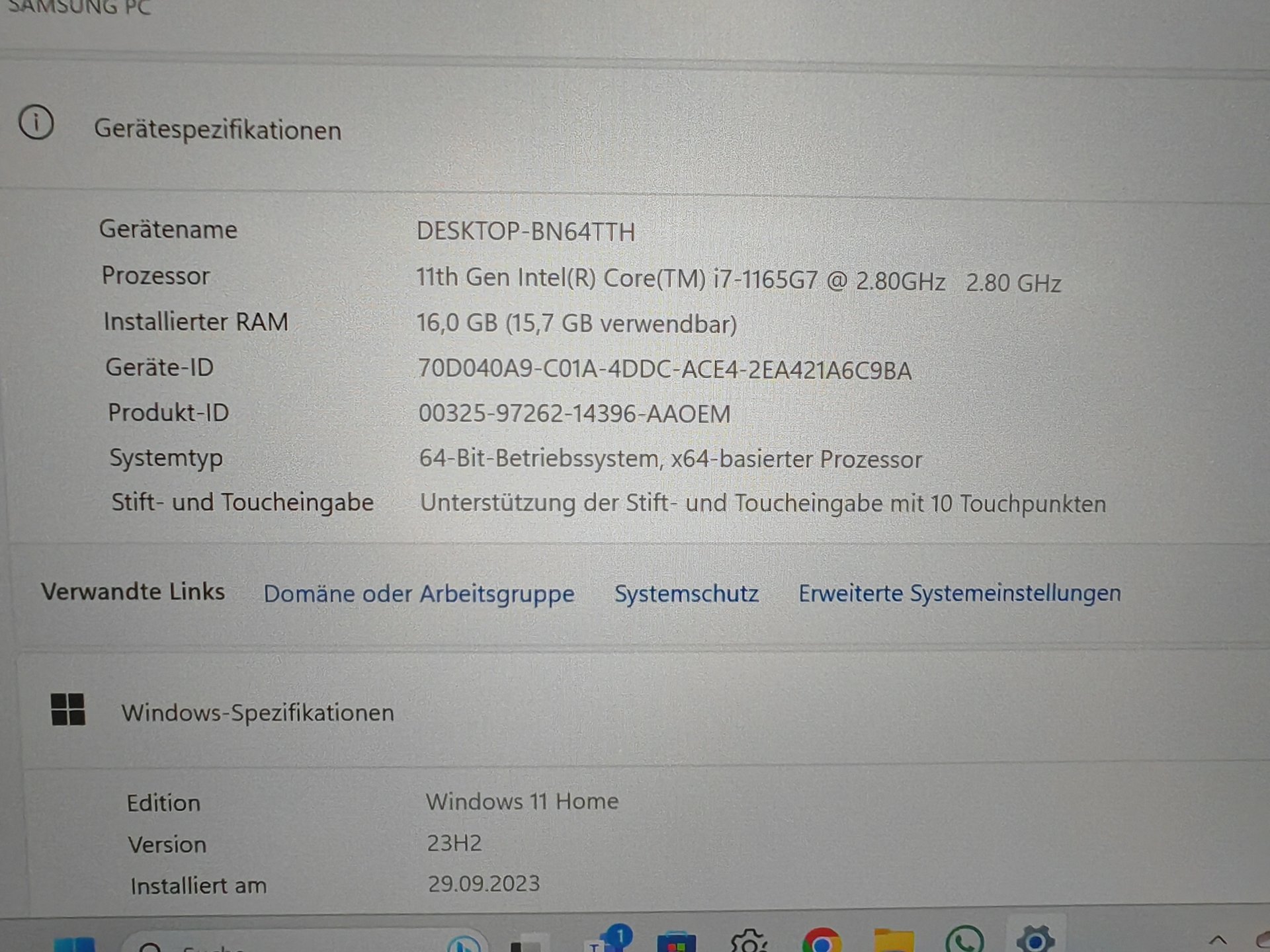Select the RAM value 16,0 GB

click(x=576, y=323)
